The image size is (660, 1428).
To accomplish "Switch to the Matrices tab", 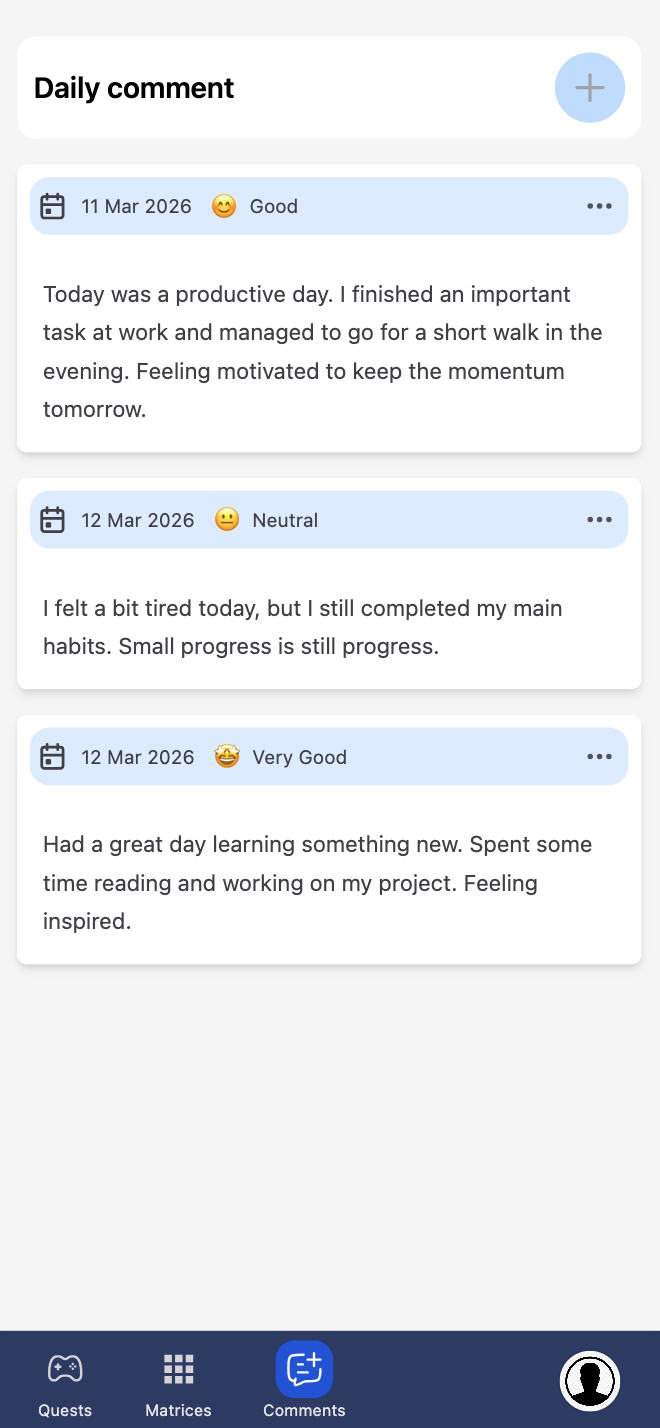I will (x=178, y=1381).
